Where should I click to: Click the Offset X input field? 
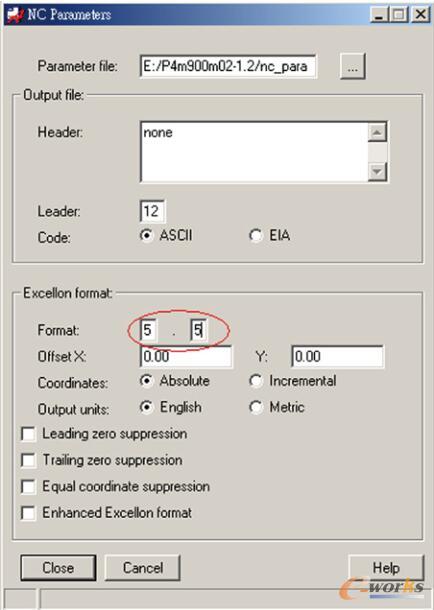click(x=186, y=357)
